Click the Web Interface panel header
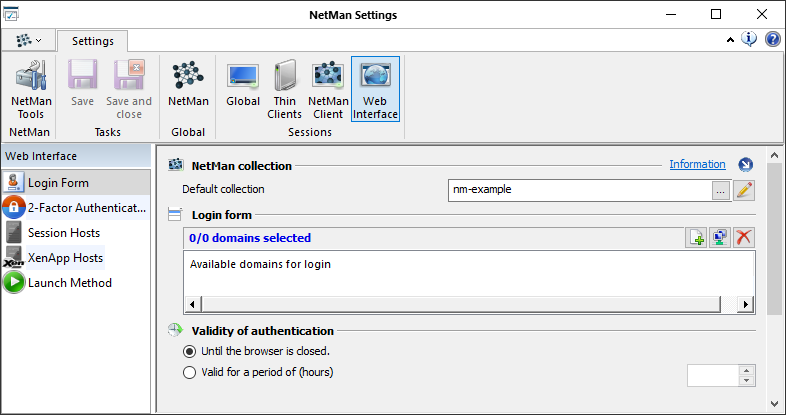Viewport: 786px width, 415px height. (76, 156)
